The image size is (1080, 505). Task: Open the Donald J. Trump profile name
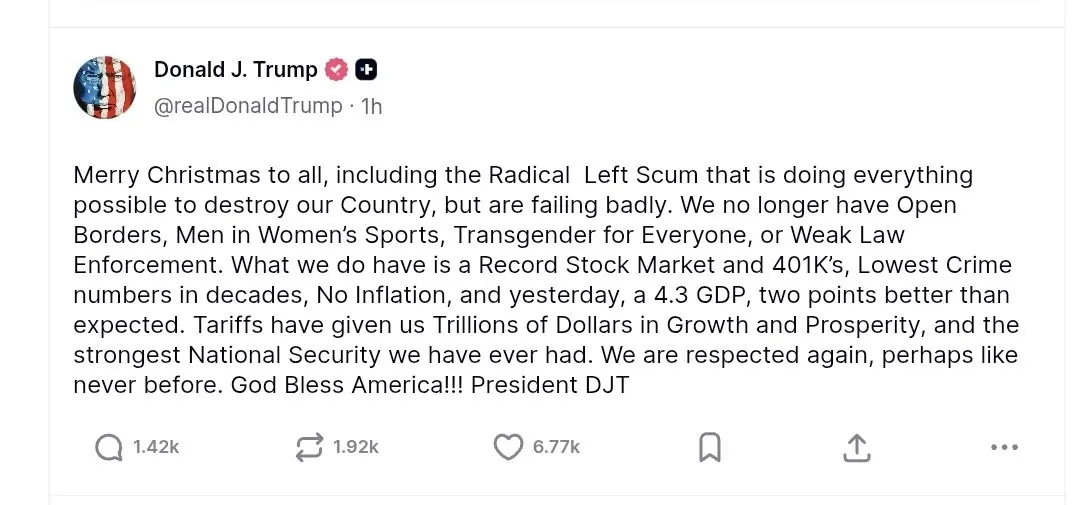click(235, 70)
